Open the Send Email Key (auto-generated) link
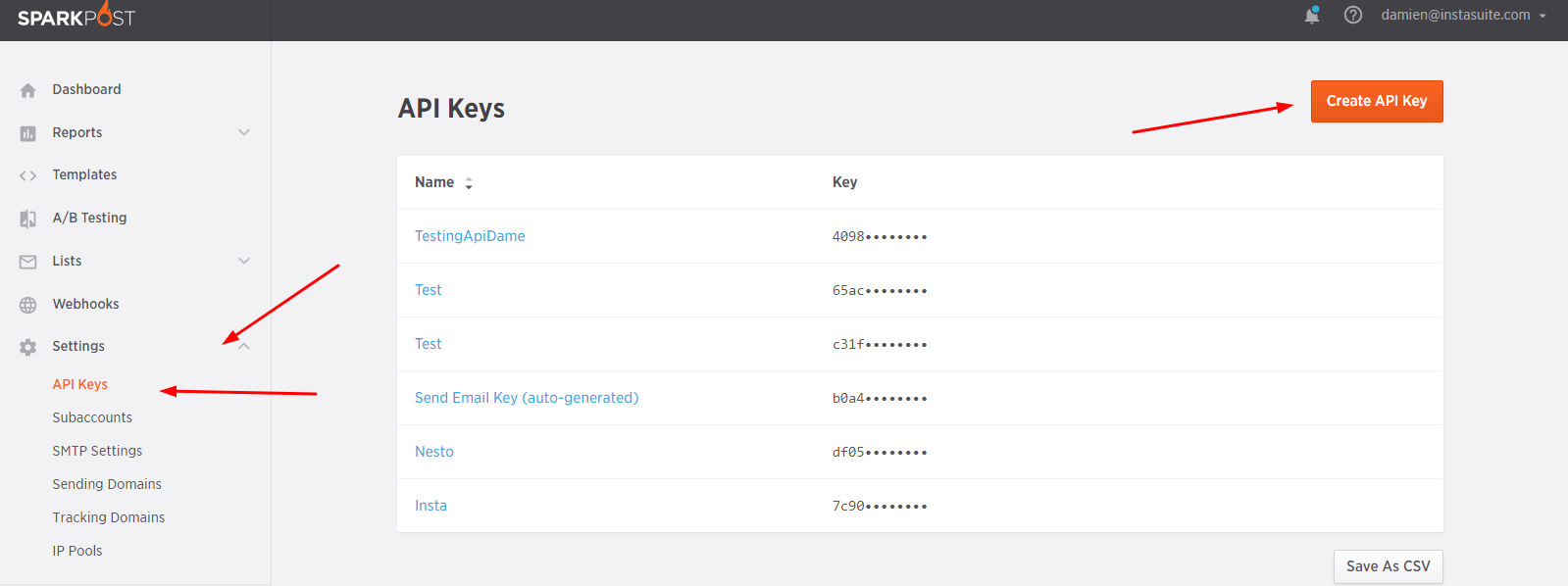 527,398
